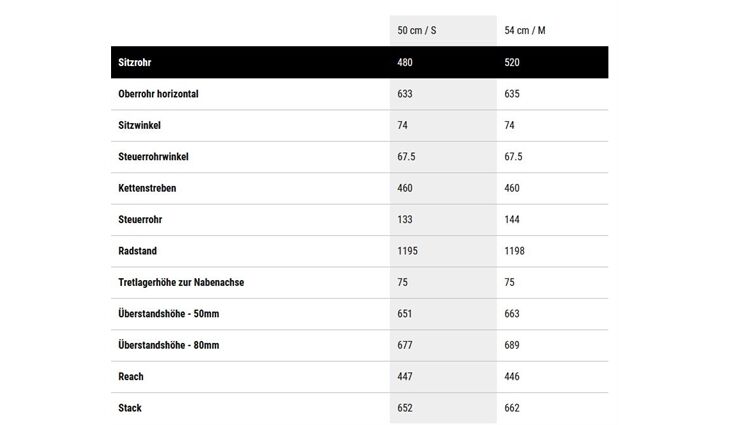Click the Überstandshöhe - 50mm label
The width and height of the screenshot is (730, 425).
169,314
